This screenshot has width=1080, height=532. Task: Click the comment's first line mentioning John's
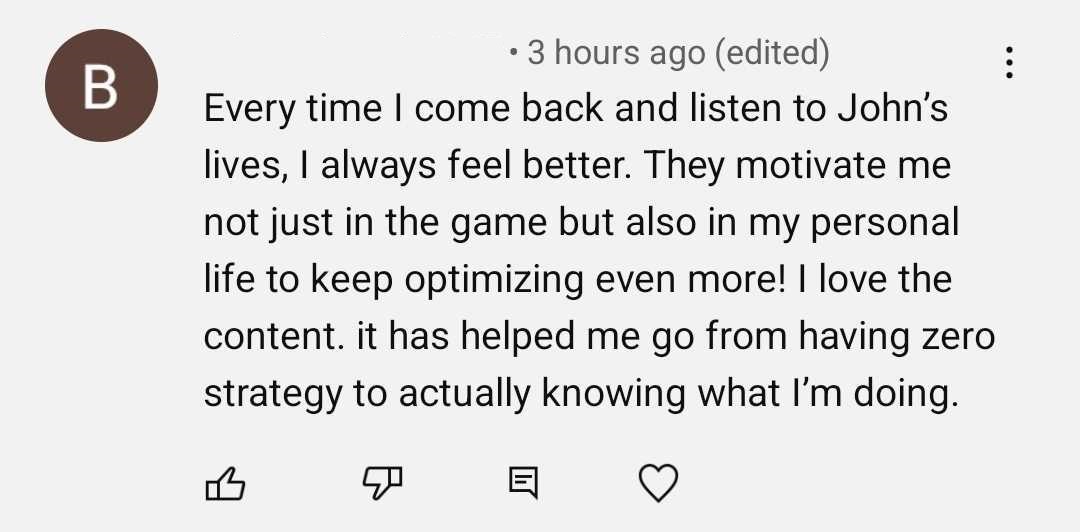point(575,109)
